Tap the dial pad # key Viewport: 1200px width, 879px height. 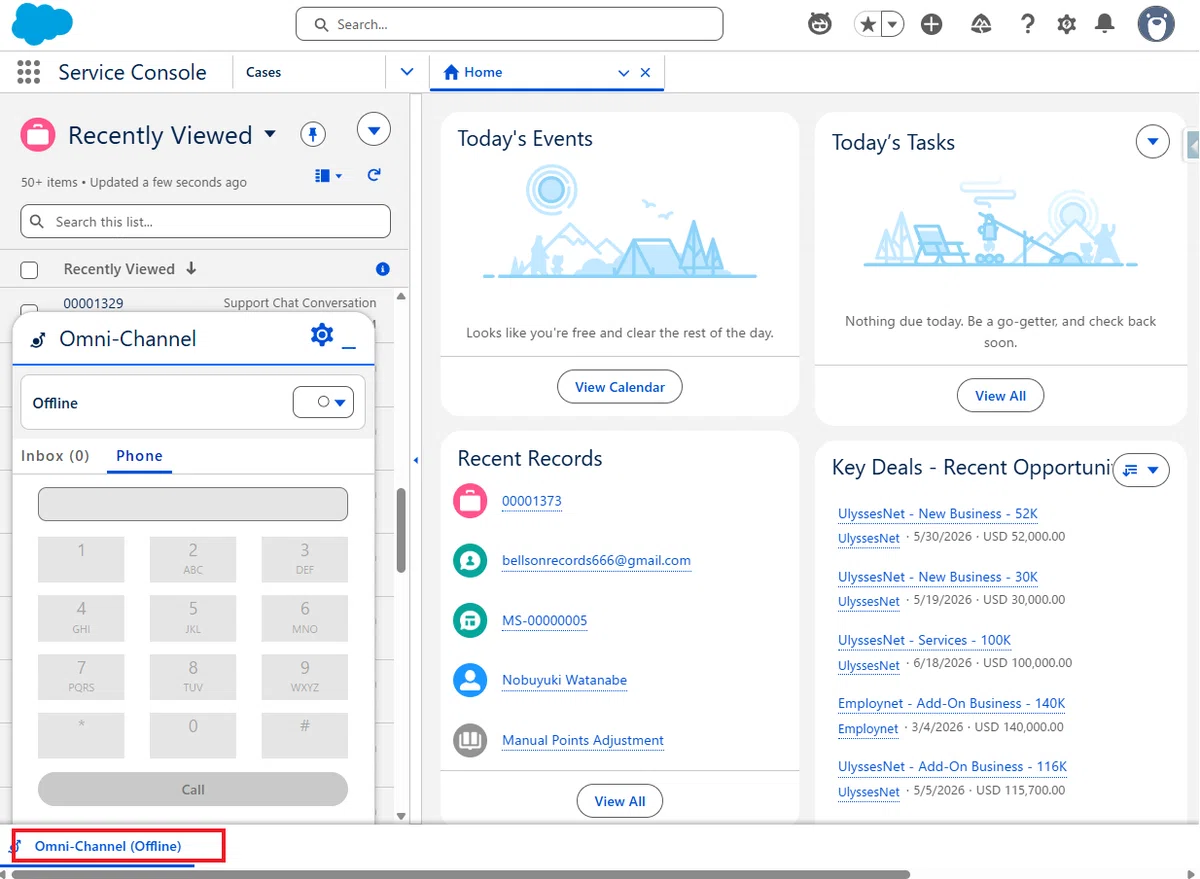tap(305, 735)
